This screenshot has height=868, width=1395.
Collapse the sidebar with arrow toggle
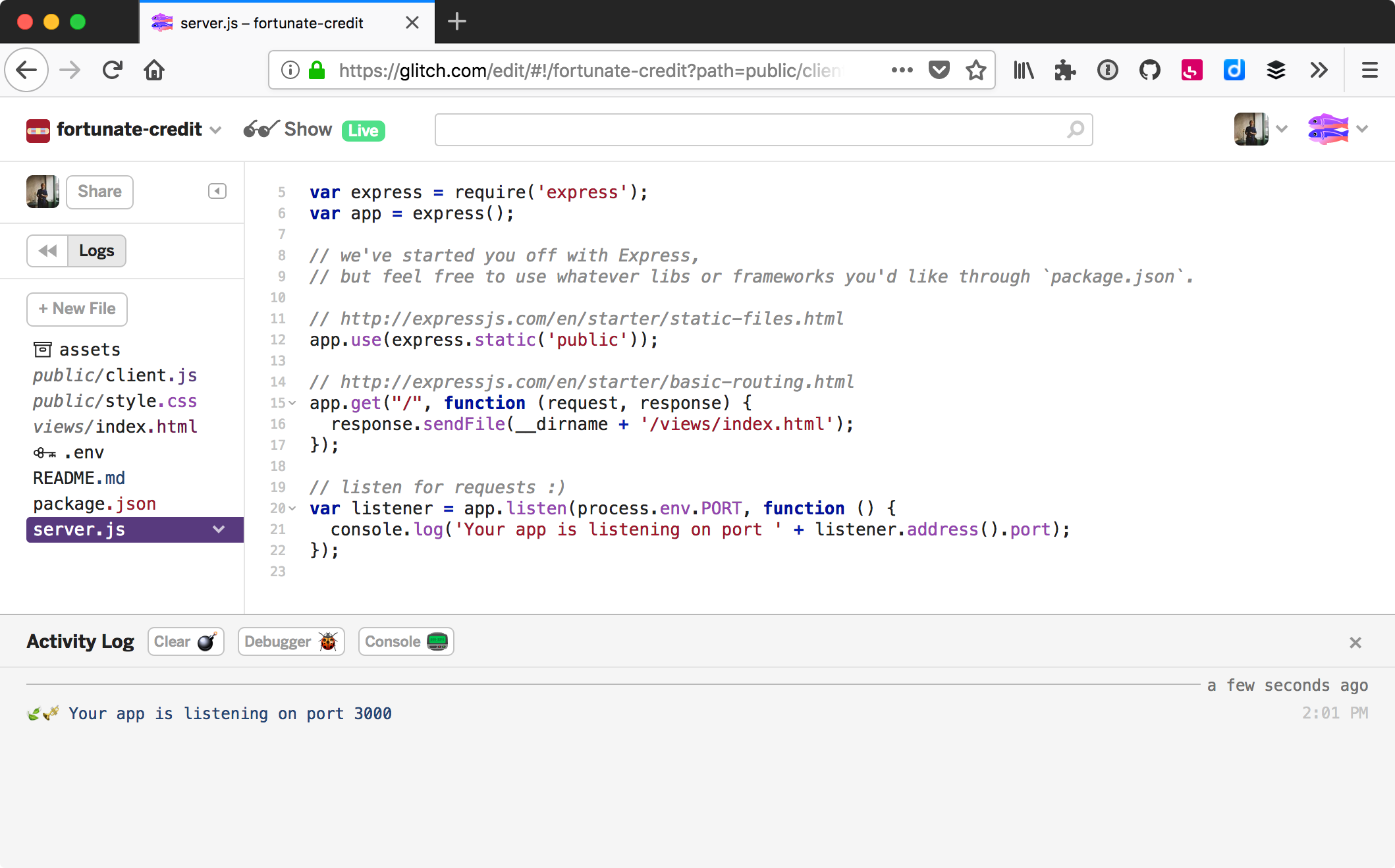click(x=217, y=191)
